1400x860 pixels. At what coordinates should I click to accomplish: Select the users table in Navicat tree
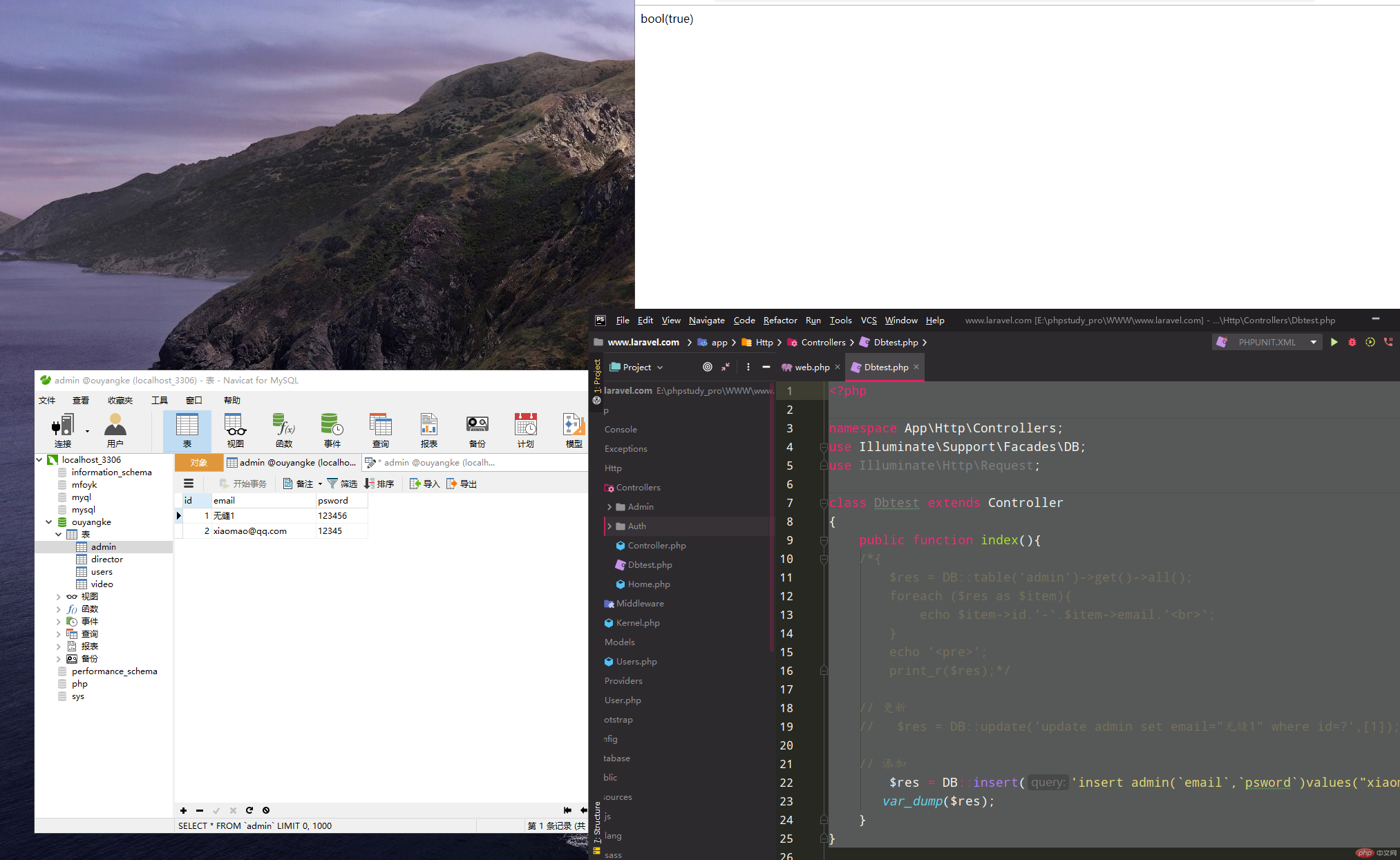(102, 571)
